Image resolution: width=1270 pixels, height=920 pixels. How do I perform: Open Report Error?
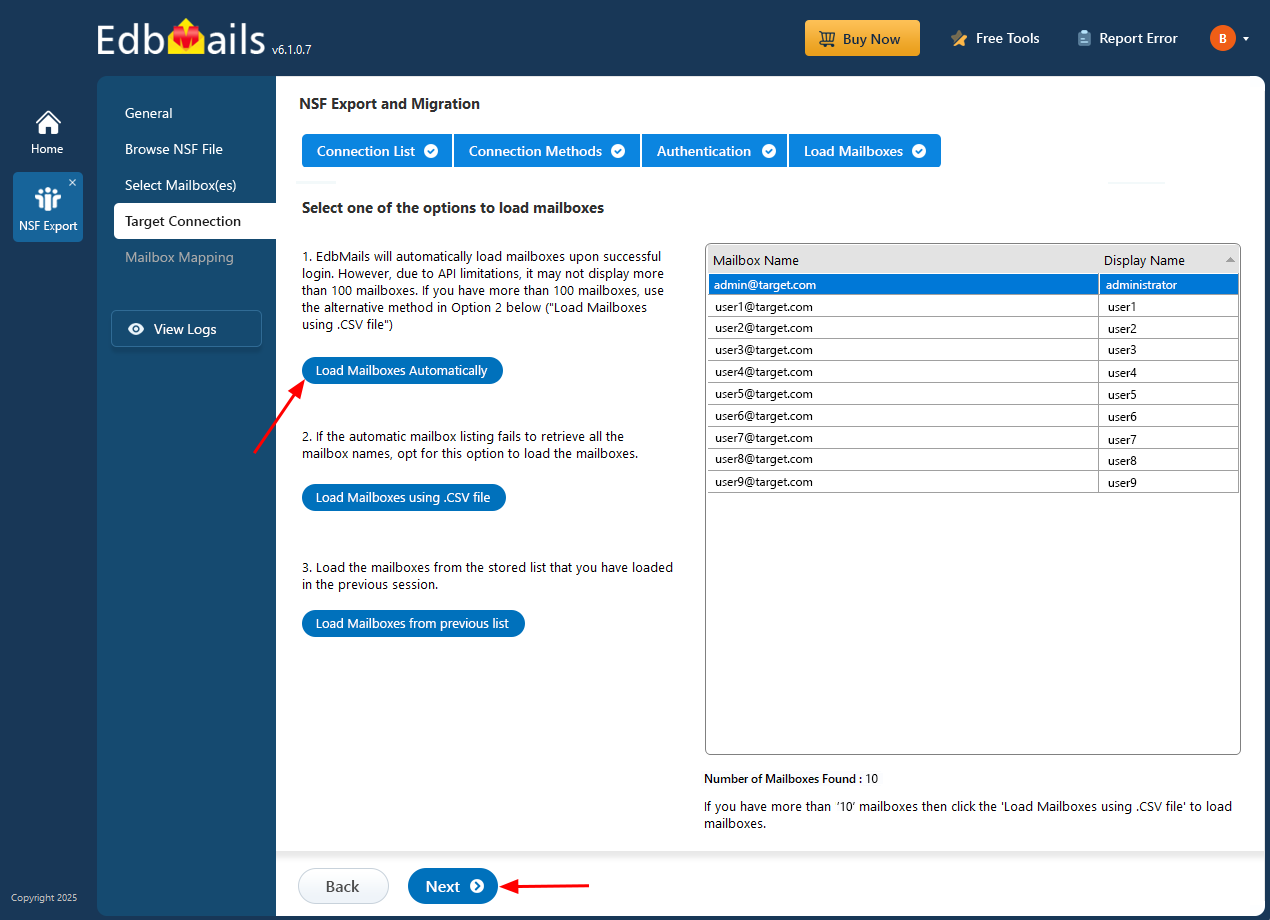coord(1127,39)
